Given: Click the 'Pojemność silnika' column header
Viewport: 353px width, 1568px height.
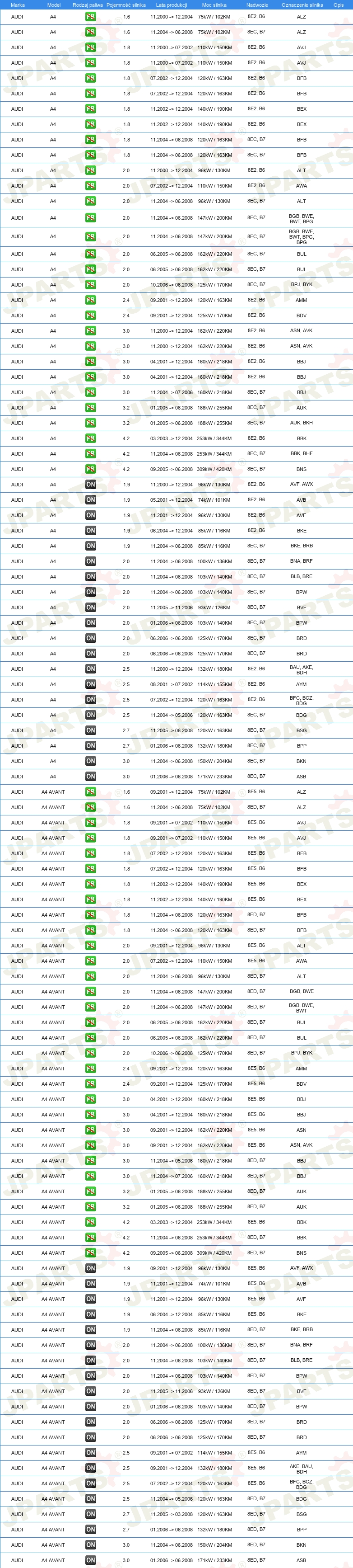Looking at the screenshot, I should (126, 5).
